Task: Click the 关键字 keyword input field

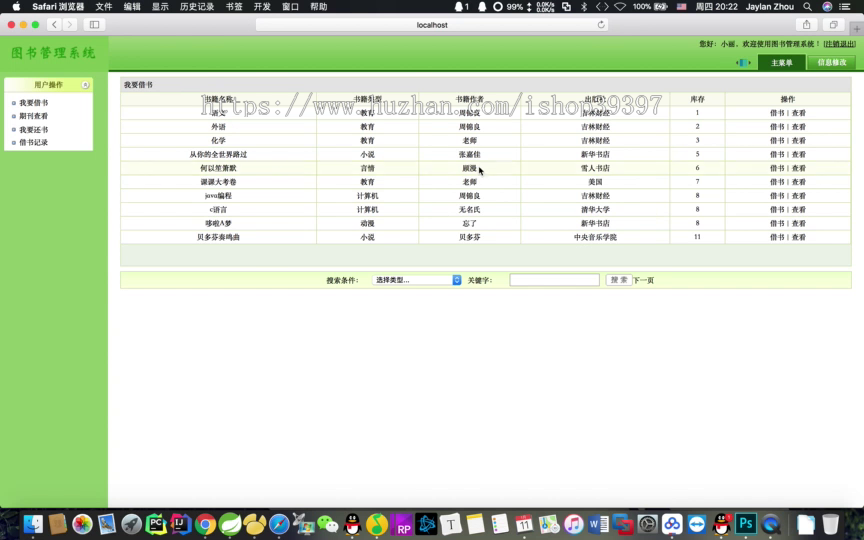Action: pos(554,280)
